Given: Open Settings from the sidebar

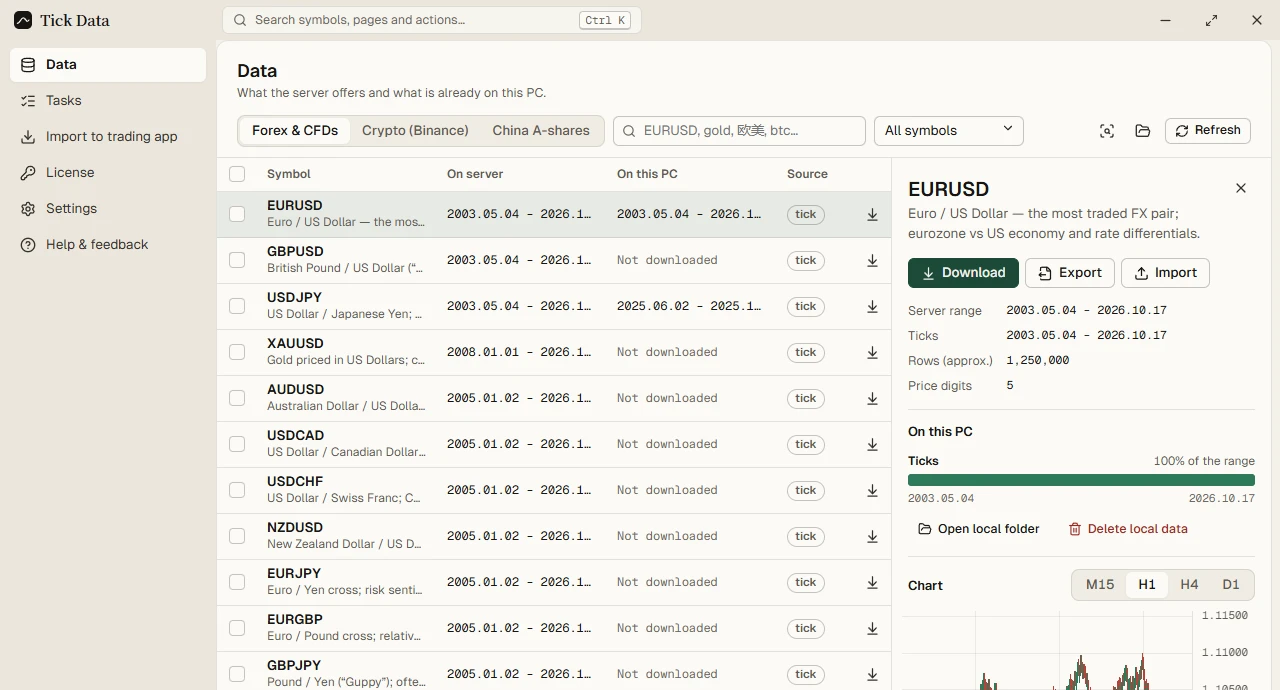Looking at the screenshot, I should pos(108,209).
